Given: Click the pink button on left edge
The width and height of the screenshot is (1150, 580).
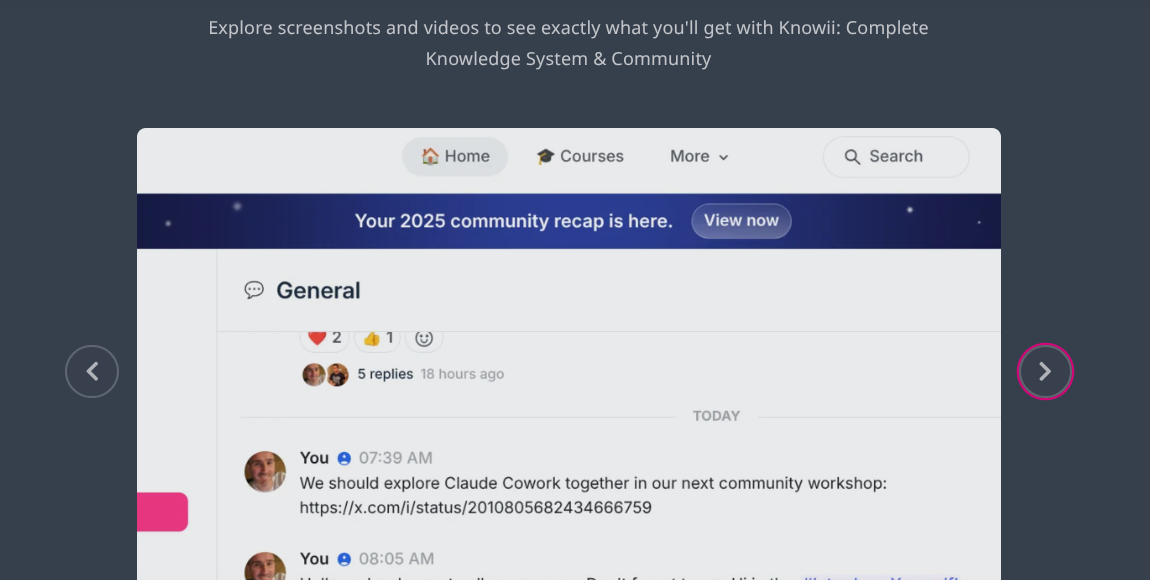Looking at the screenshot, I should coord(162,512).
